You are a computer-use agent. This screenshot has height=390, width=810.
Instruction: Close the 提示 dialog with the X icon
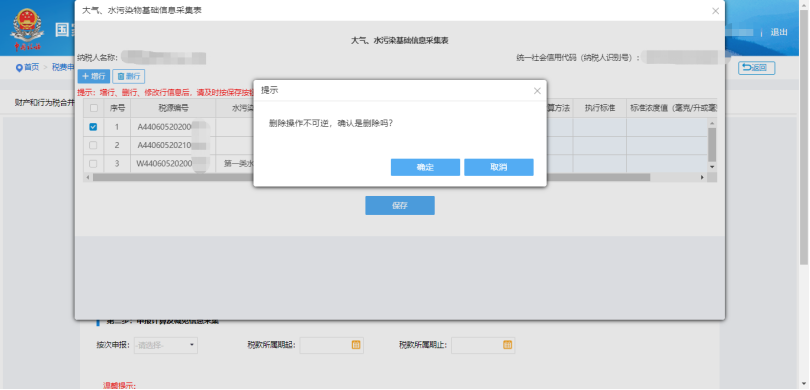(537, 91)
